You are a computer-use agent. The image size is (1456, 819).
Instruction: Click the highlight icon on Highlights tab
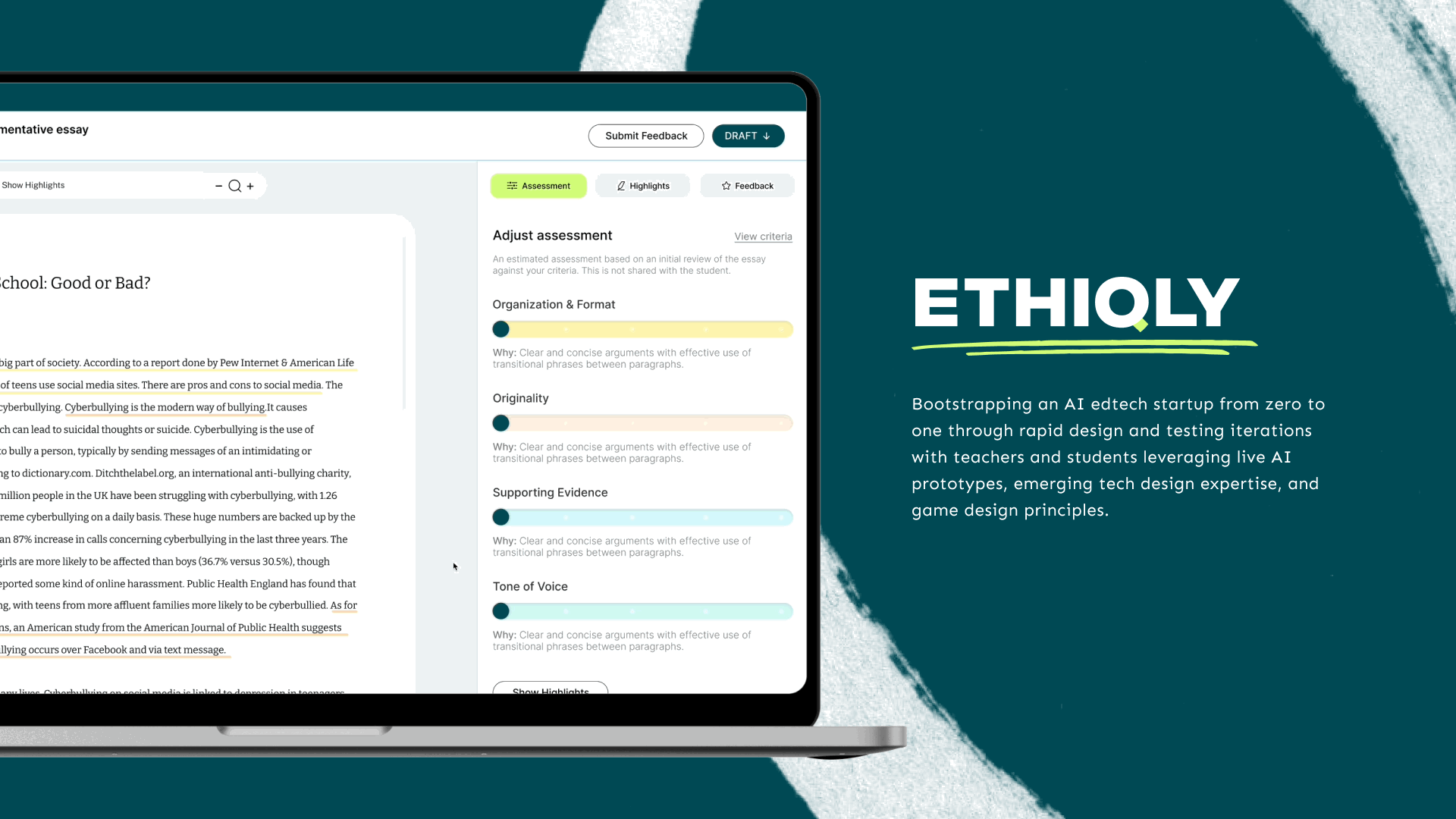tap(621, 185)
